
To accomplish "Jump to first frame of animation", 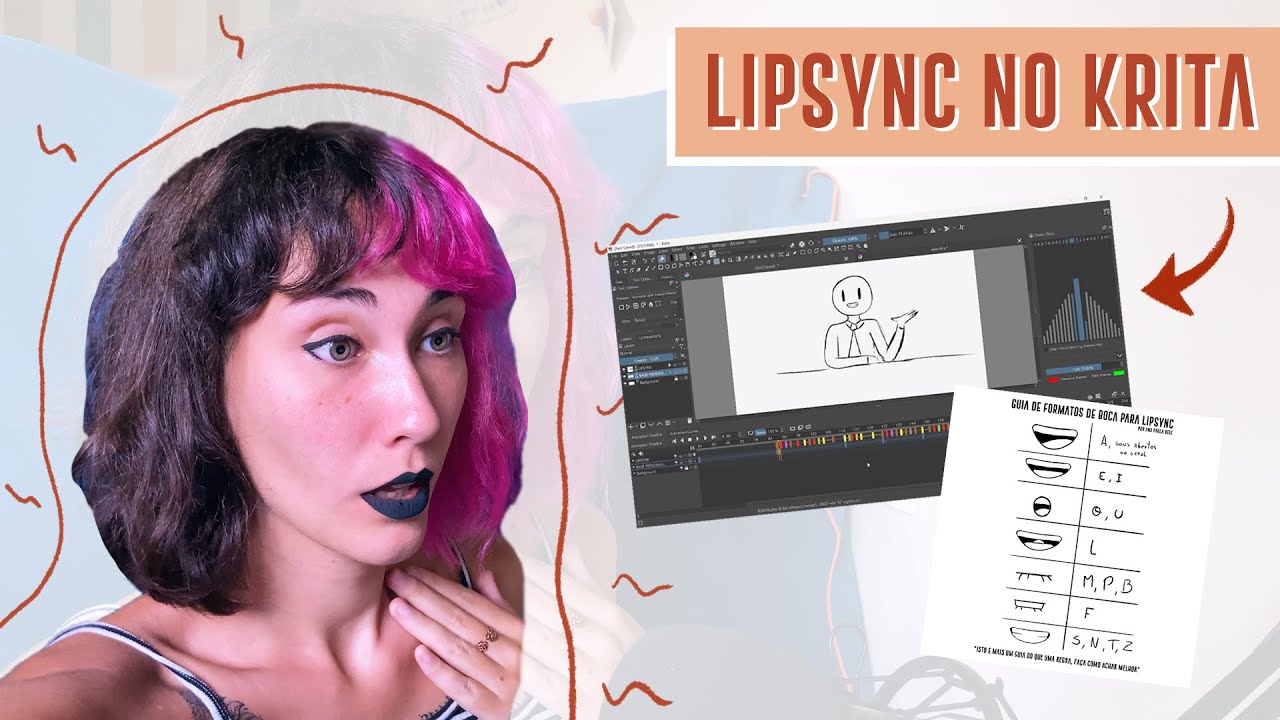I will 674,441.
